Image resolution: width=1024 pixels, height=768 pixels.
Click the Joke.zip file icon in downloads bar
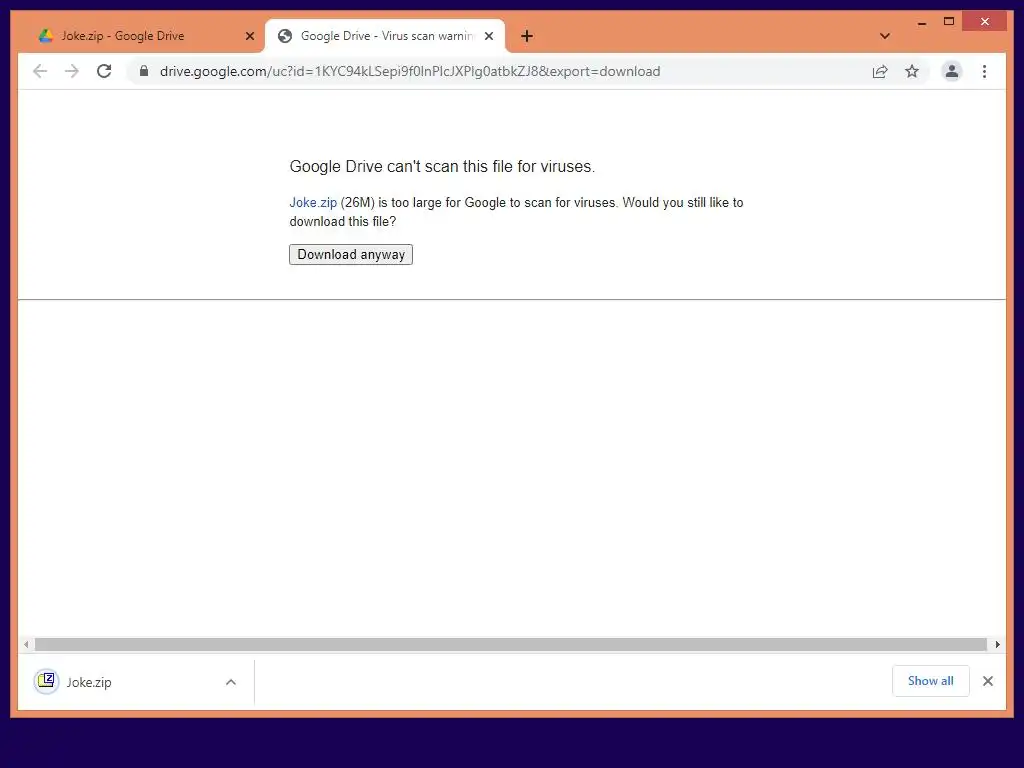coord(46,682)
